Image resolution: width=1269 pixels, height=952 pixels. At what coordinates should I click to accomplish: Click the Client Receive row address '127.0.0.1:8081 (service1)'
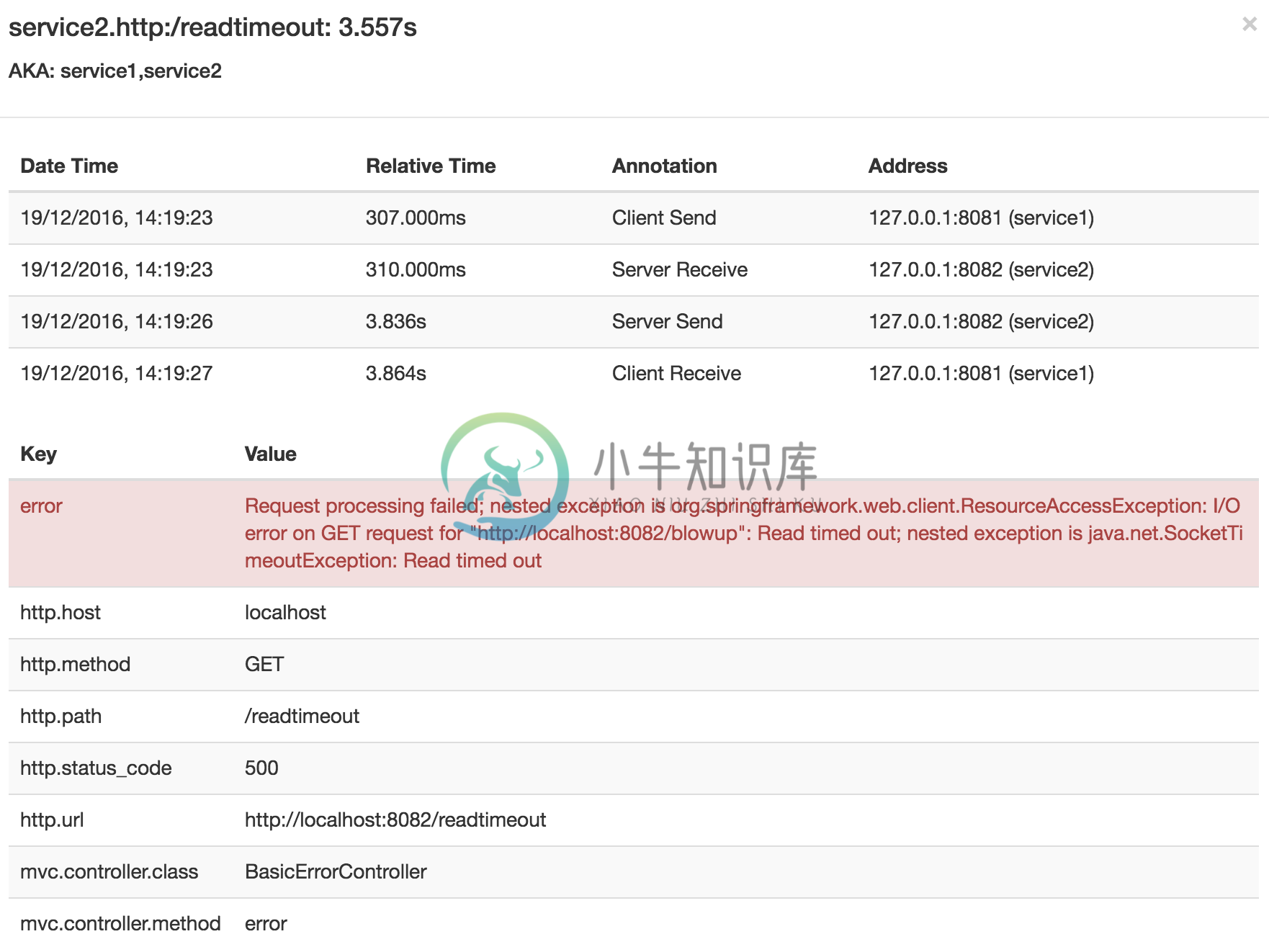(x=981, y=373)
